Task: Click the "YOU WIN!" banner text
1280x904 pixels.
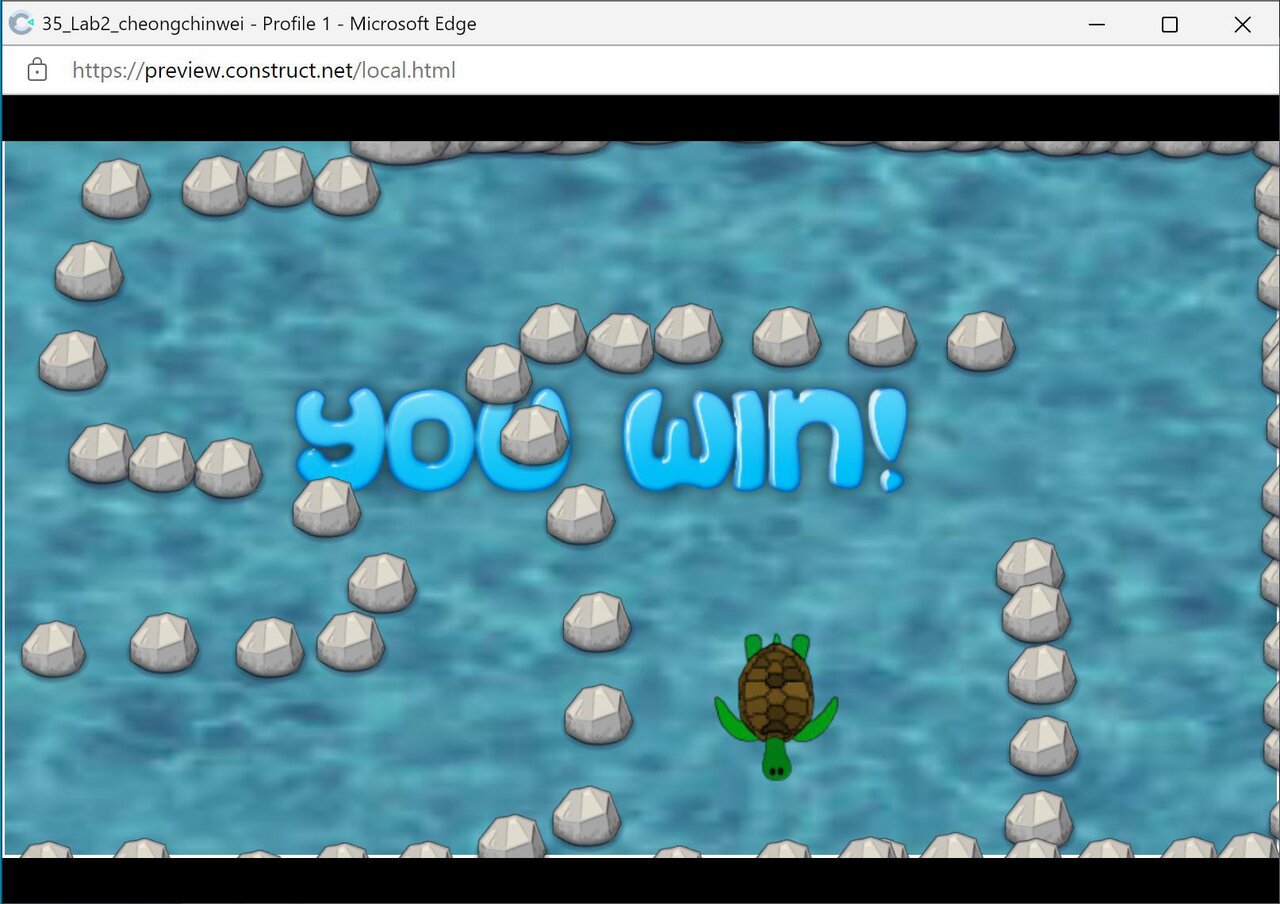Action: [601, 441]
